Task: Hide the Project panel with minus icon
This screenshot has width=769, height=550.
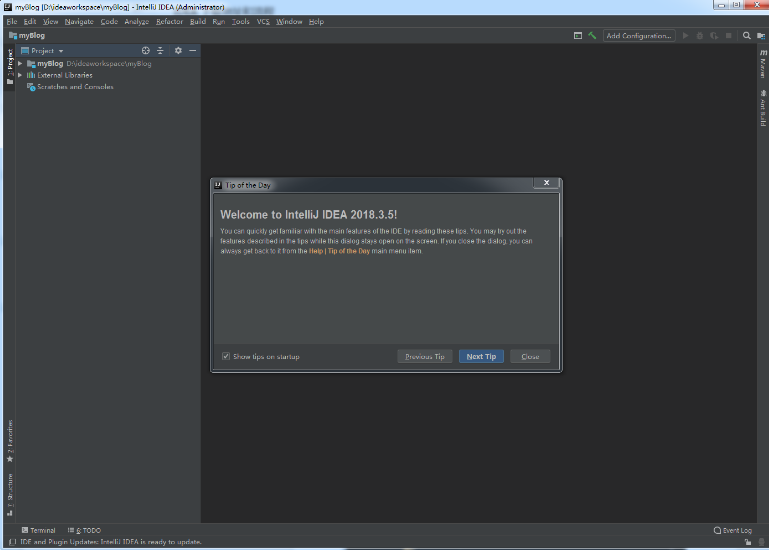Action: (x=193, y=51)
